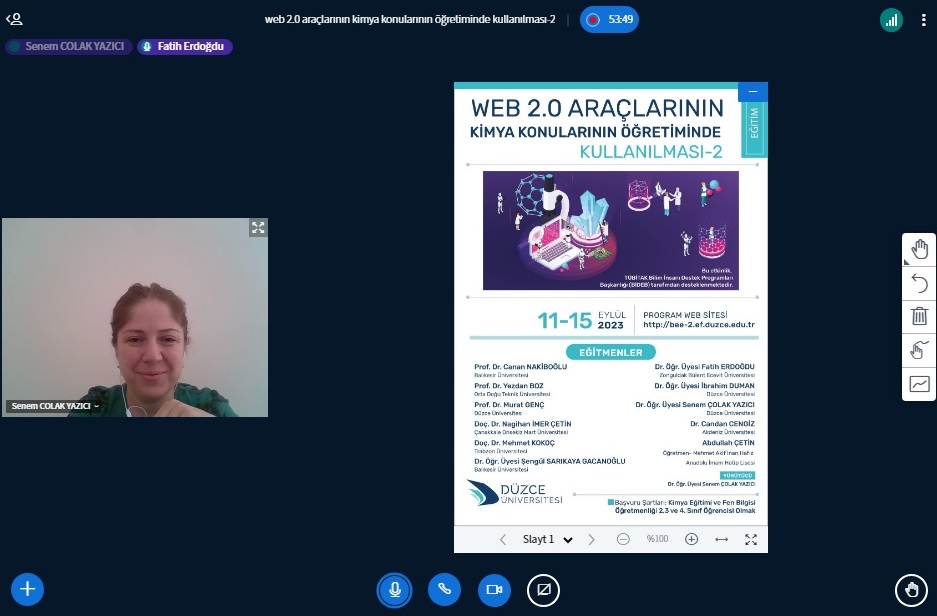
Task: Click the Fatih Erdoğdu participant chip
Action: pyautogui.click(x=184, y=46)
